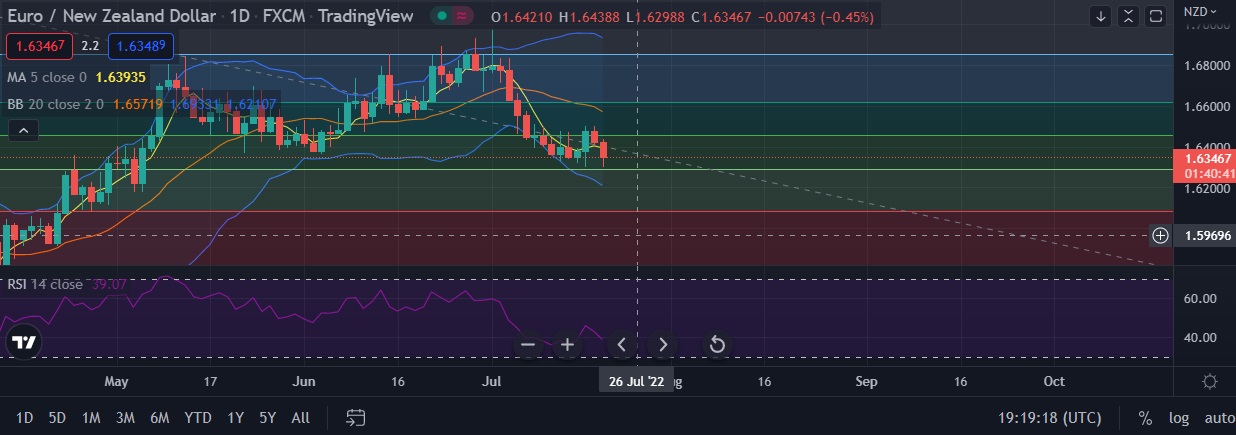Reset the chart view
Image resolution: width=1236 pixels, height=435 pixels.
point(717,345)
